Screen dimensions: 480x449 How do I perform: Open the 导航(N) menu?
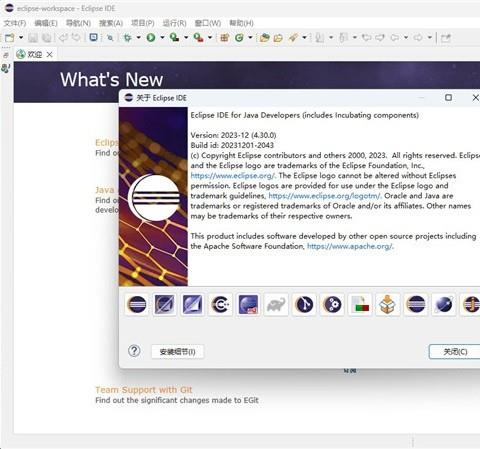[78, 23]
